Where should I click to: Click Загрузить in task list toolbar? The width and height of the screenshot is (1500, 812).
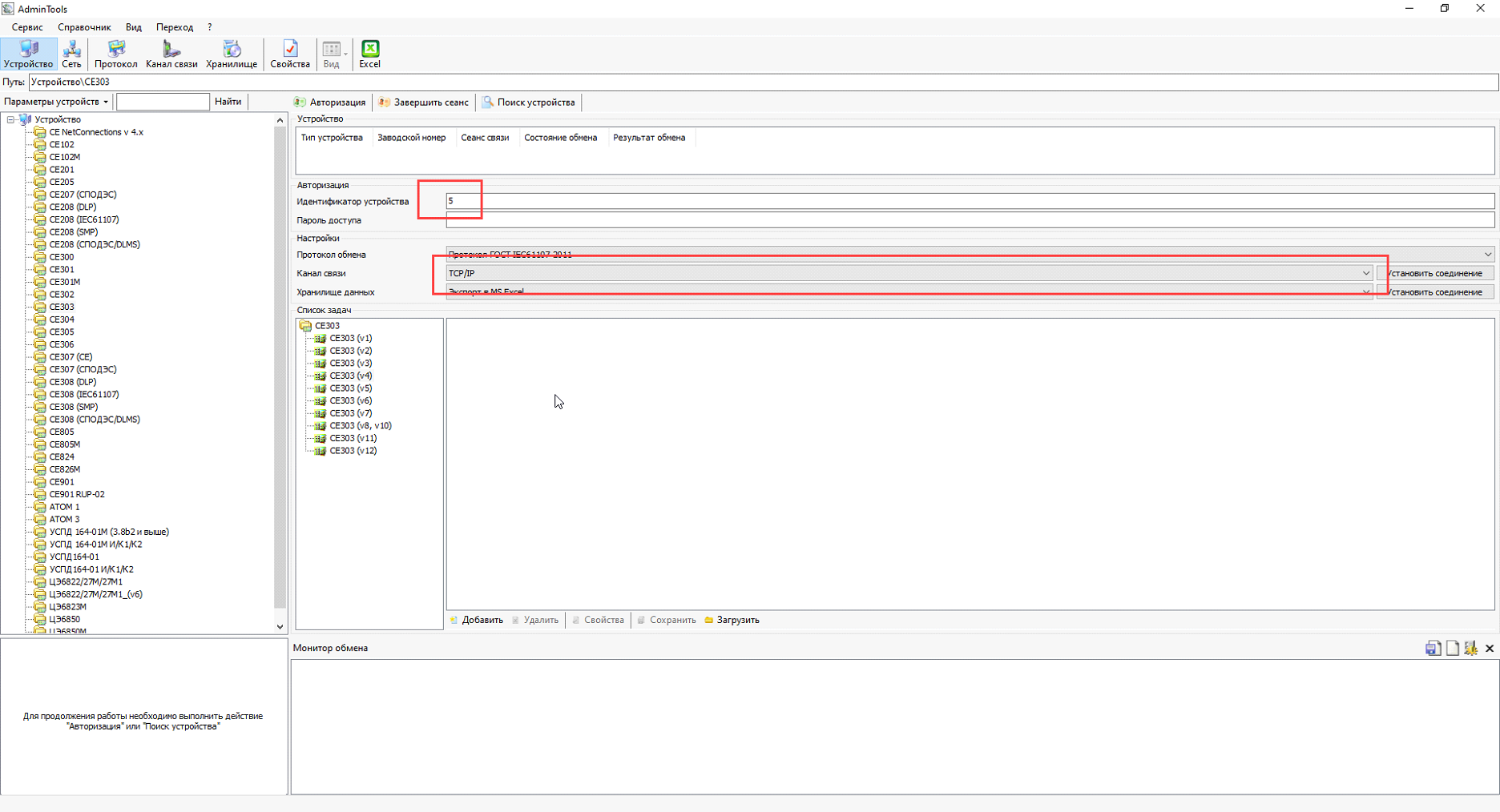pos(732,620)
